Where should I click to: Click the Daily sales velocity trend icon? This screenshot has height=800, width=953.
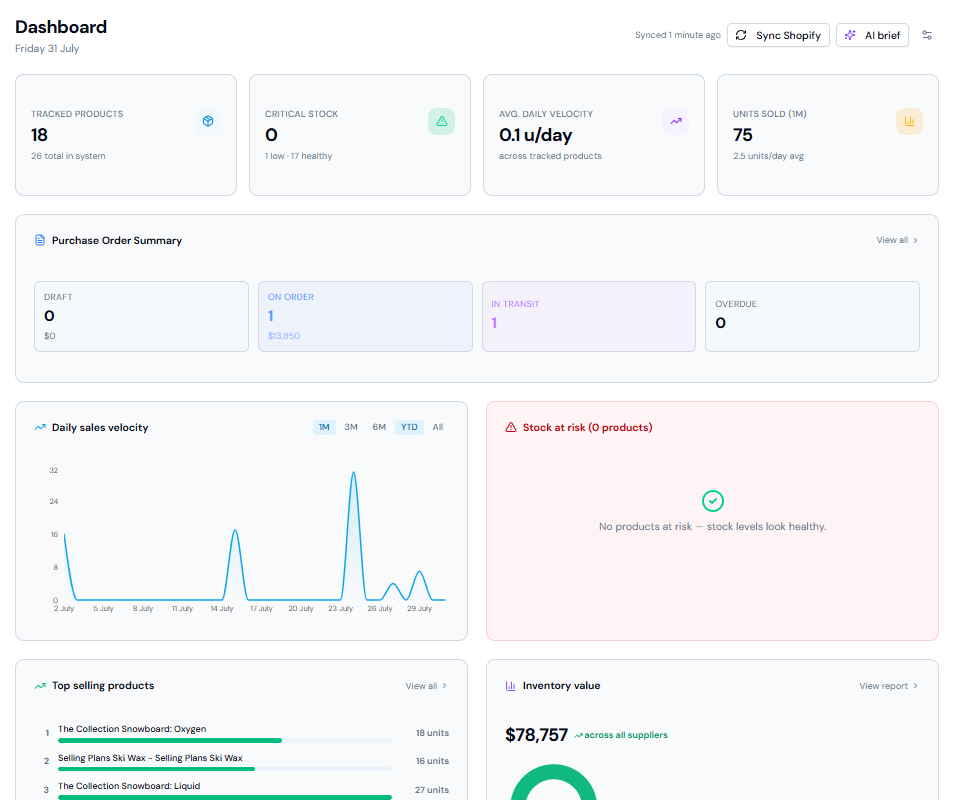40,427
